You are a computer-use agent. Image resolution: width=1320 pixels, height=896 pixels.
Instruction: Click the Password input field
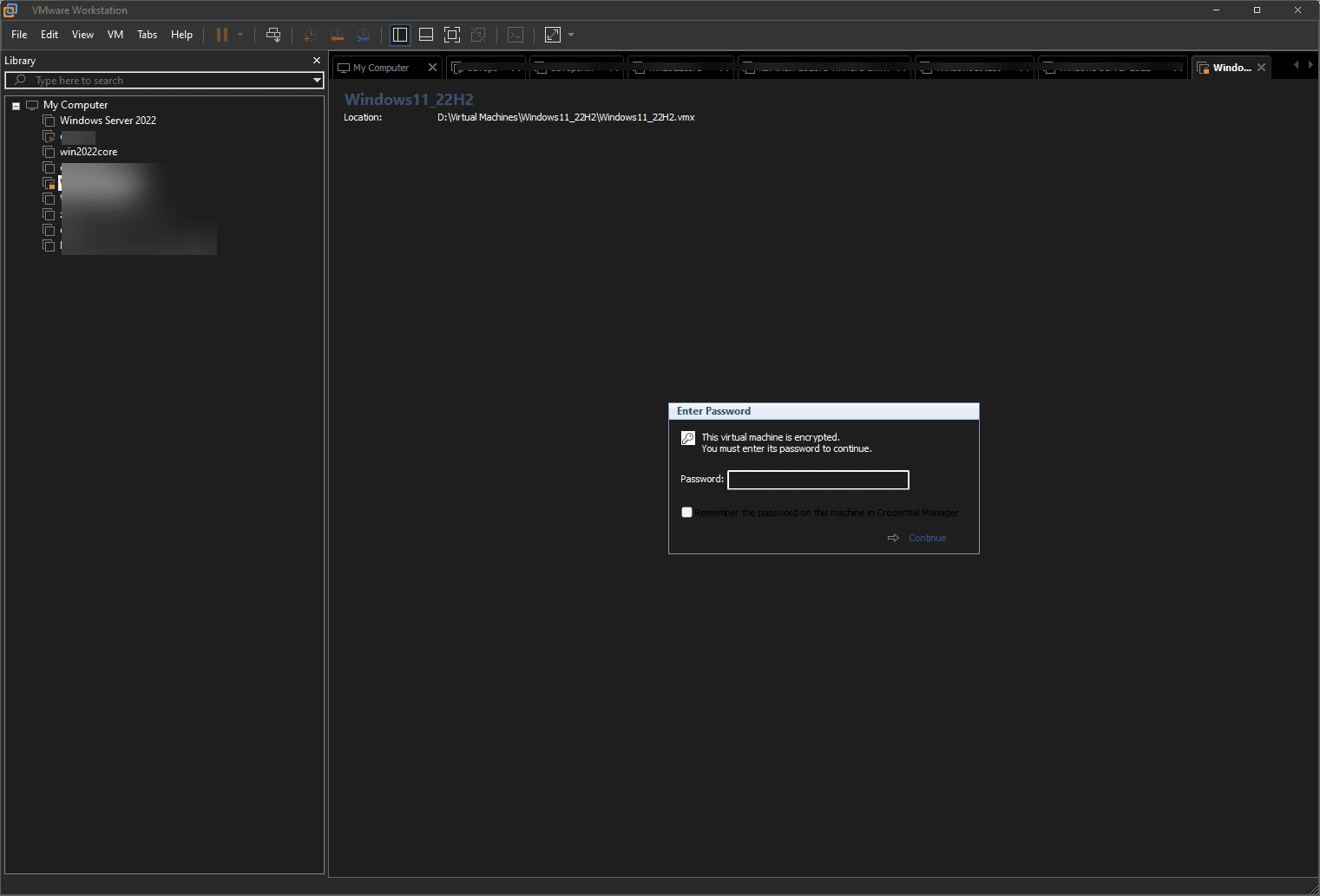[x=818, y=480]
